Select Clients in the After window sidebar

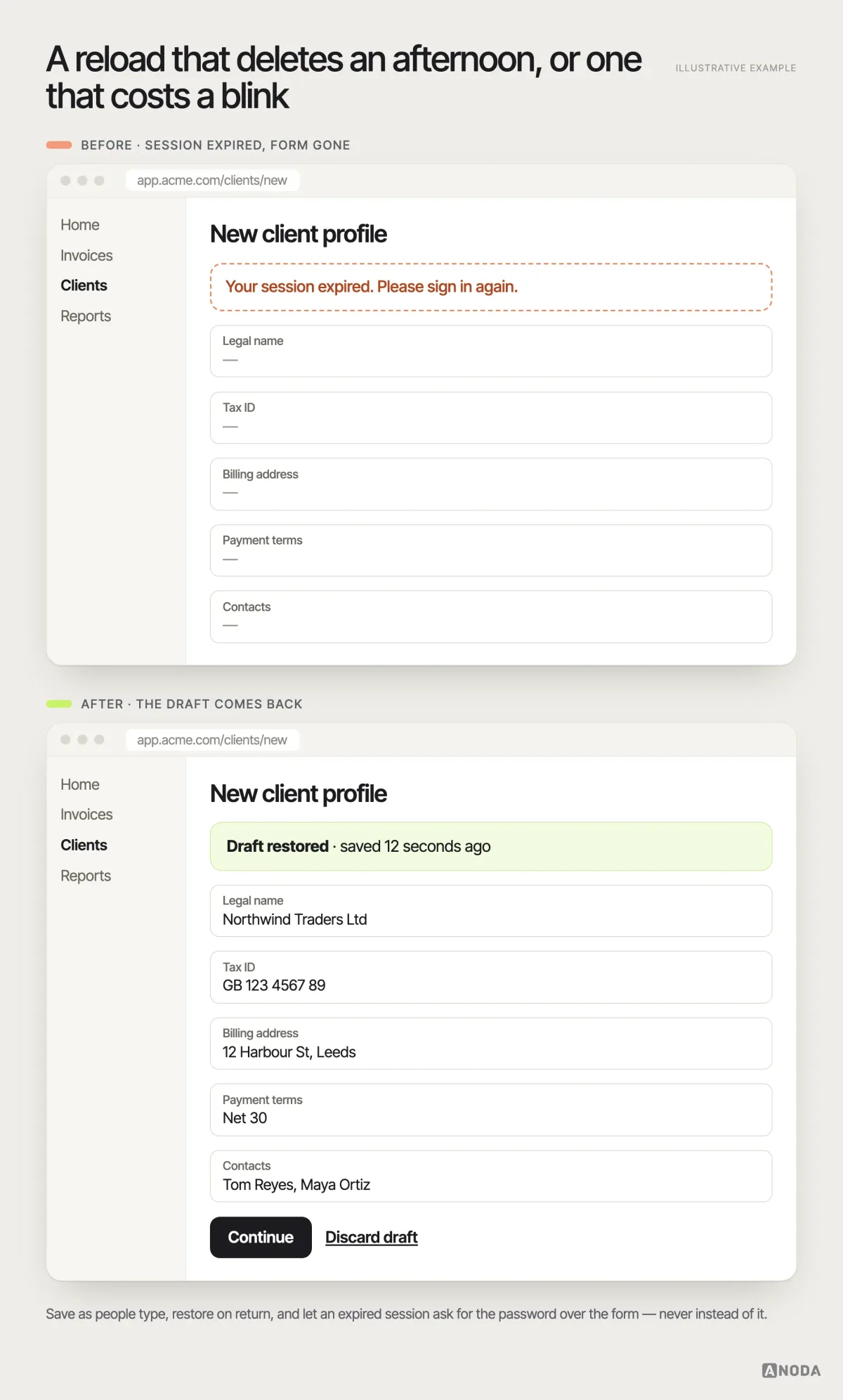[x=84, y=845]
